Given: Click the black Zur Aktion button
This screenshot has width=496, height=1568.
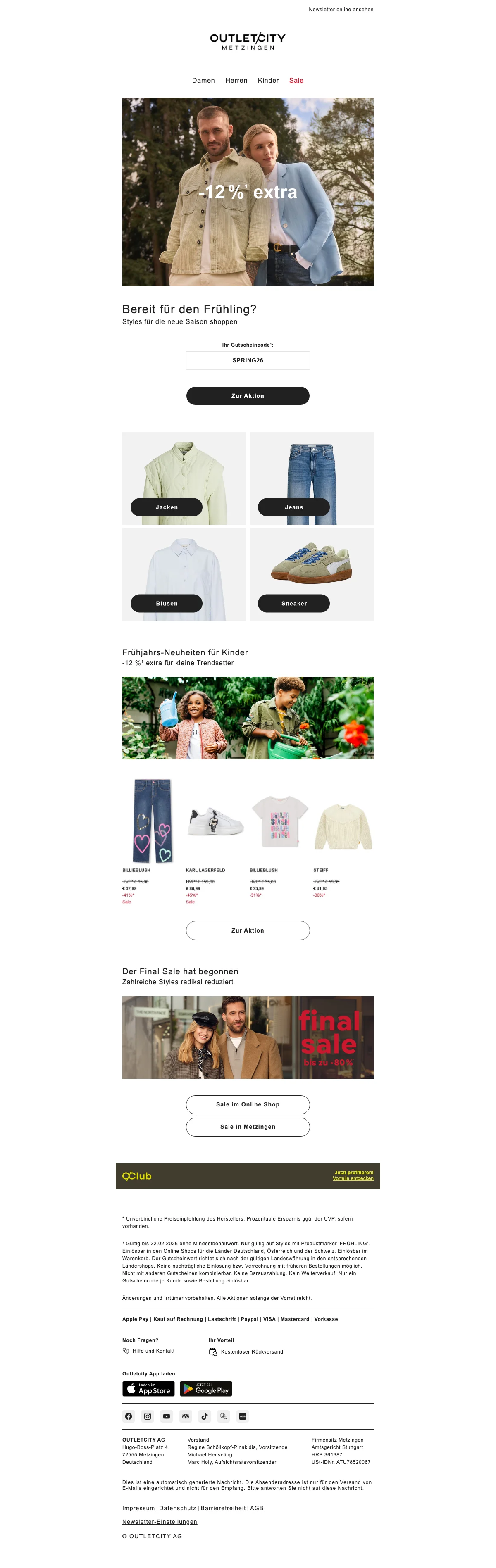Looking at the screenshot, I should click(x=248, y=396).
